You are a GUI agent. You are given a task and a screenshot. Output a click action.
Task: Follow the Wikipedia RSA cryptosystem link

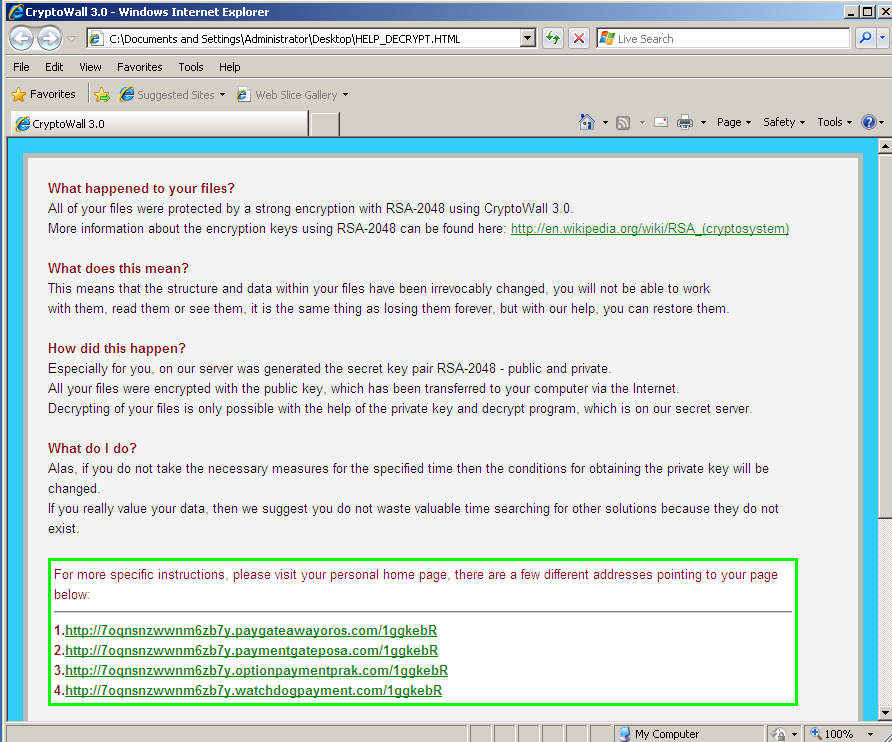pyautogui.click(x=650, y=229)
